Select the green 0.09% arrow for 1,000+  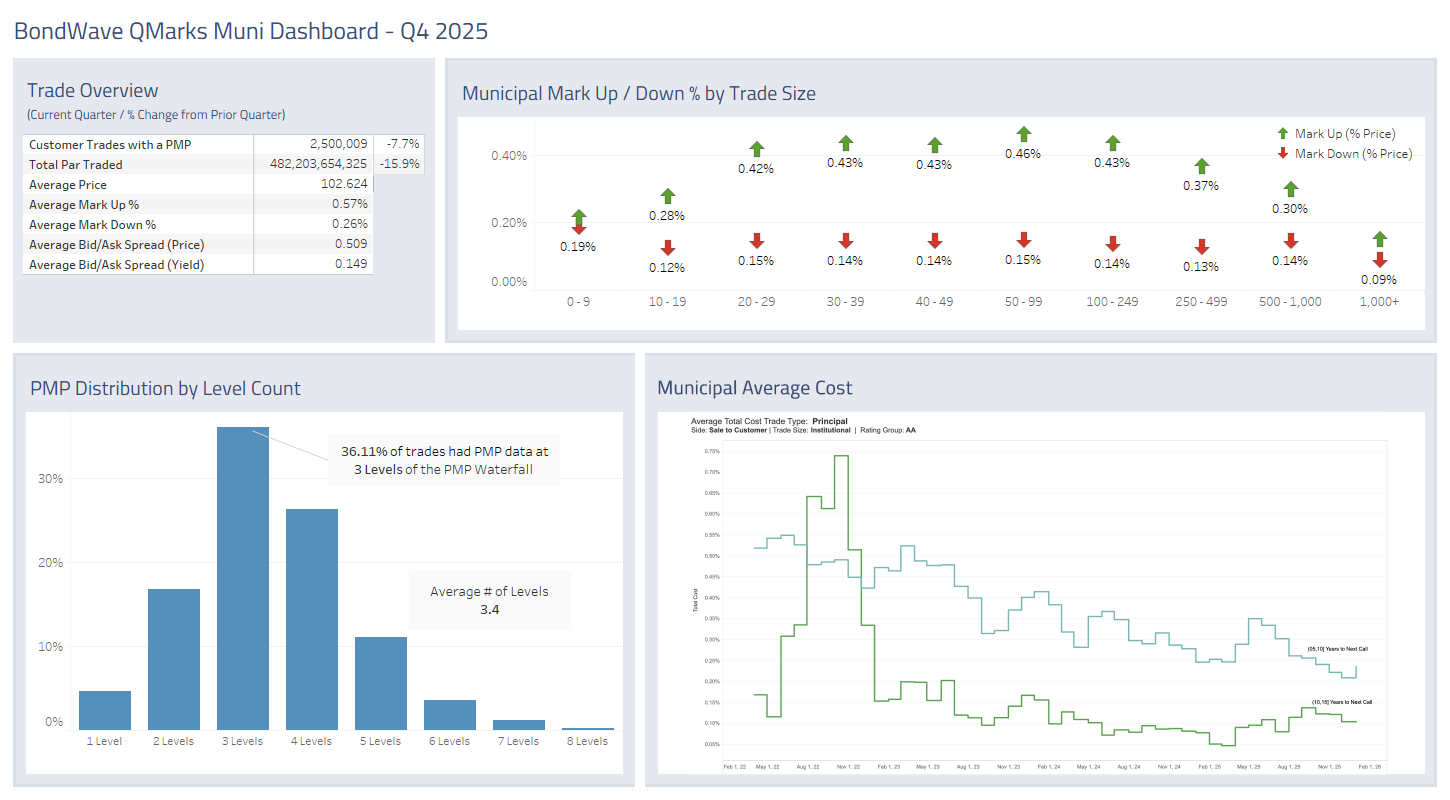[x=1379, y=240]
